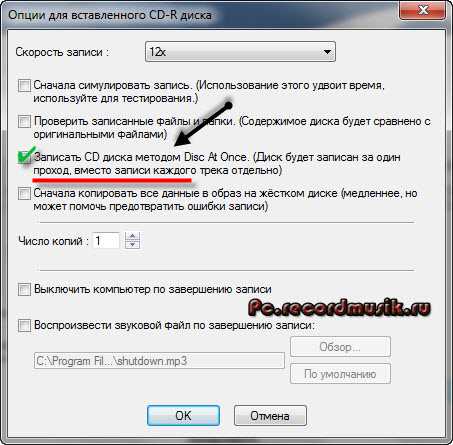Viewport: 453px width, 445px height.
Task: Click the dropdown arrow of Скорость записи
Action: click(327, 52)
